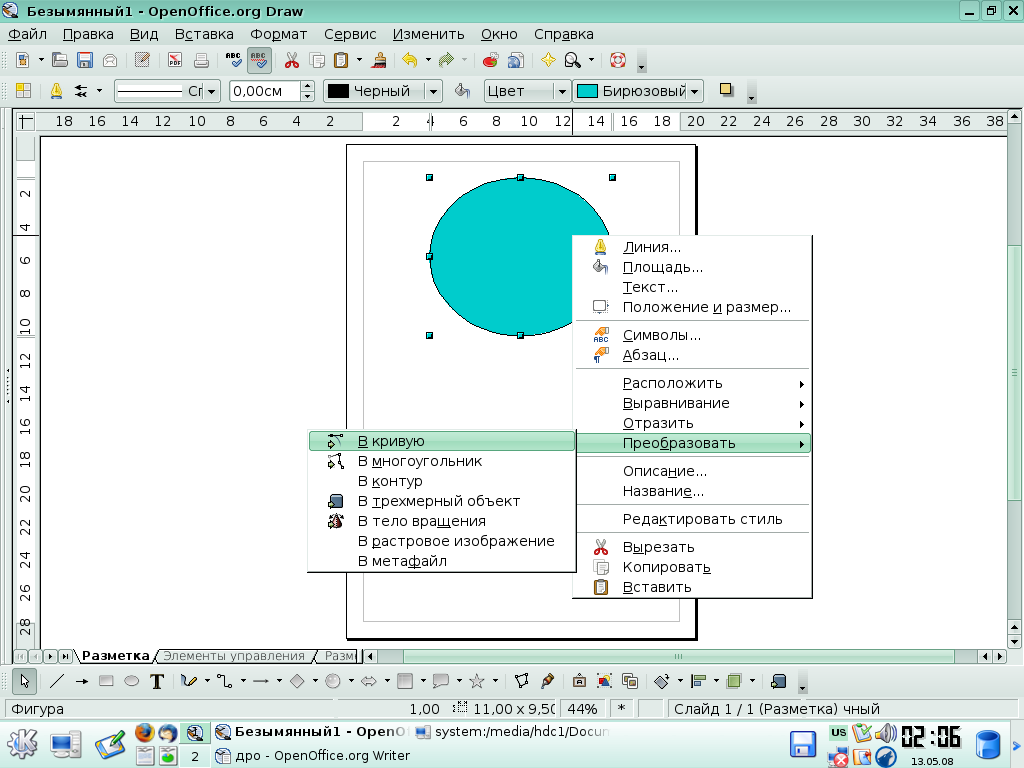Open Линия... dialog entry
This screenshot has height=768, width=1024.
tap(692, 248)
